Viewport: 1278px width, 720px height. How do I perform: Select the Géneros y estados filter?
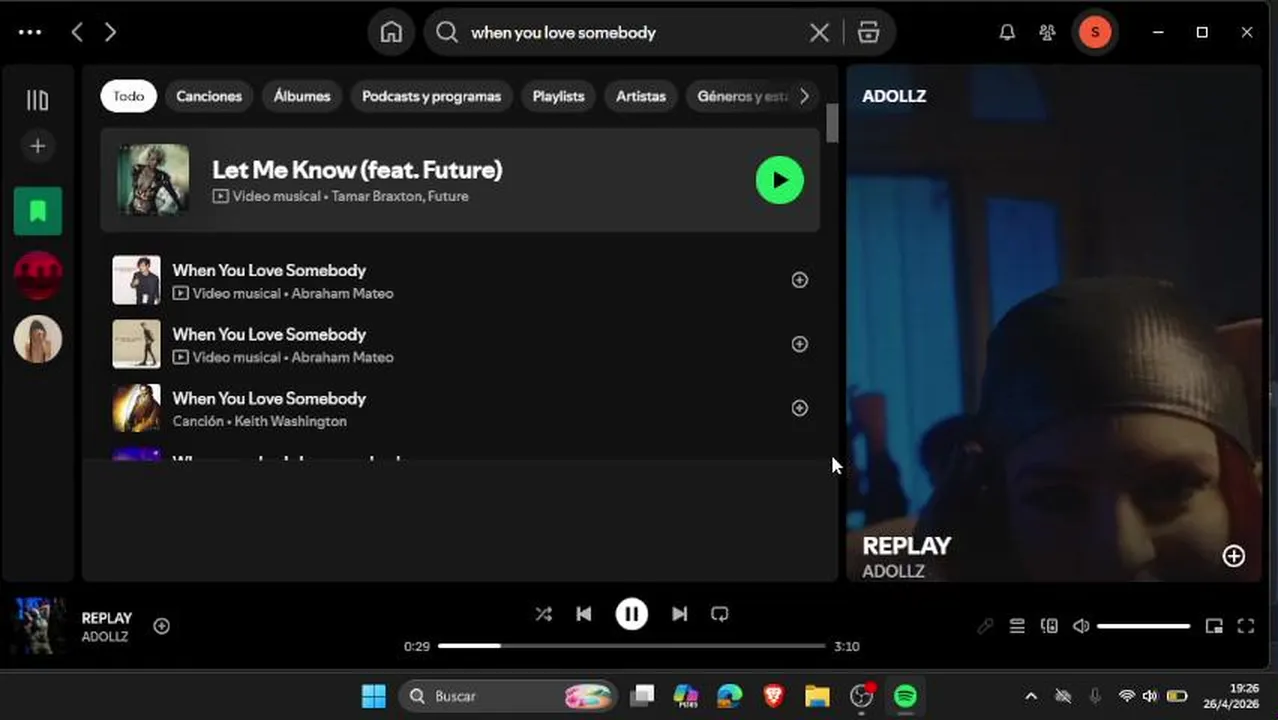pyautogui.click(x=742, y=96)
